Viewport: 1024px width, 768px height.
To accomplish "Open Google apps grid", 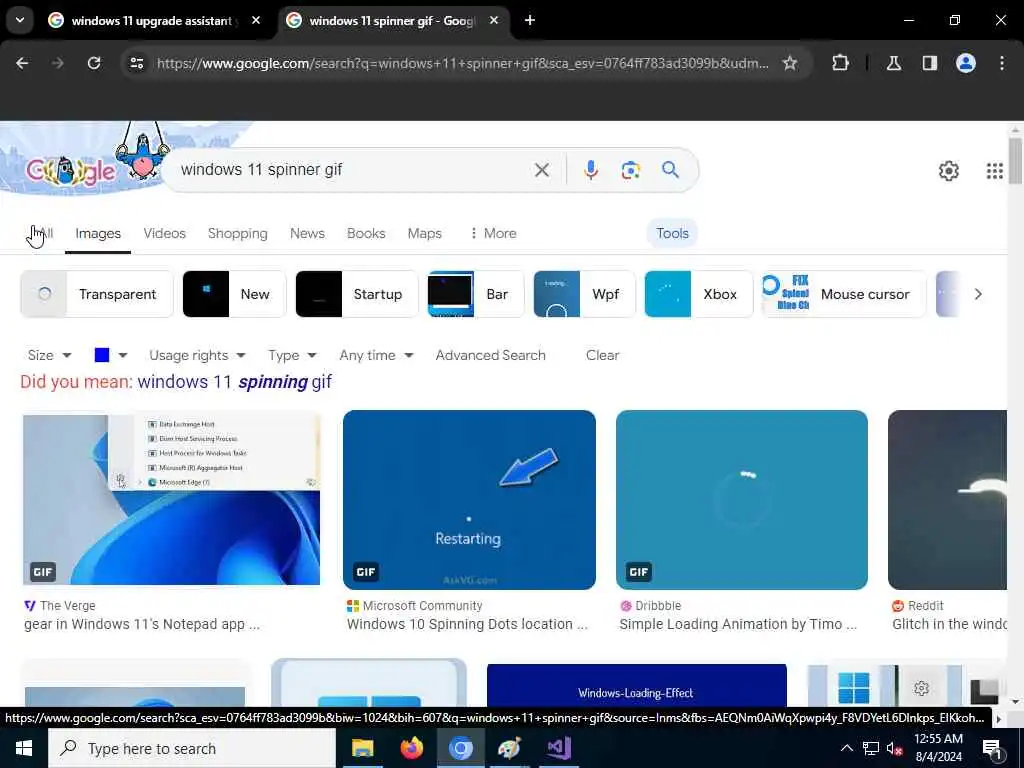I will (x=995, y=170).
